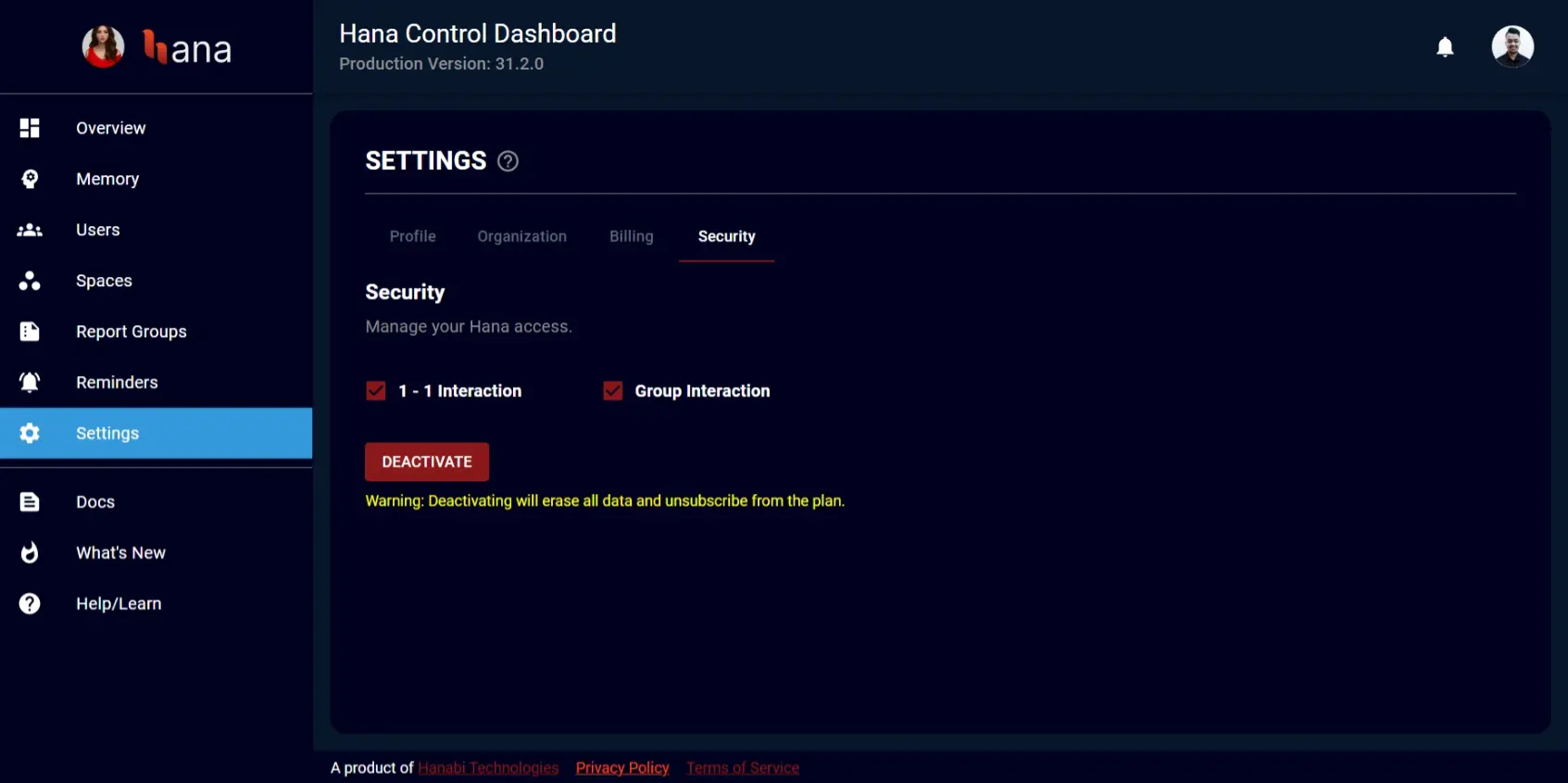Open Overview in the sidebar
This screenshot has width=1568, height=783.
(157, 128)
